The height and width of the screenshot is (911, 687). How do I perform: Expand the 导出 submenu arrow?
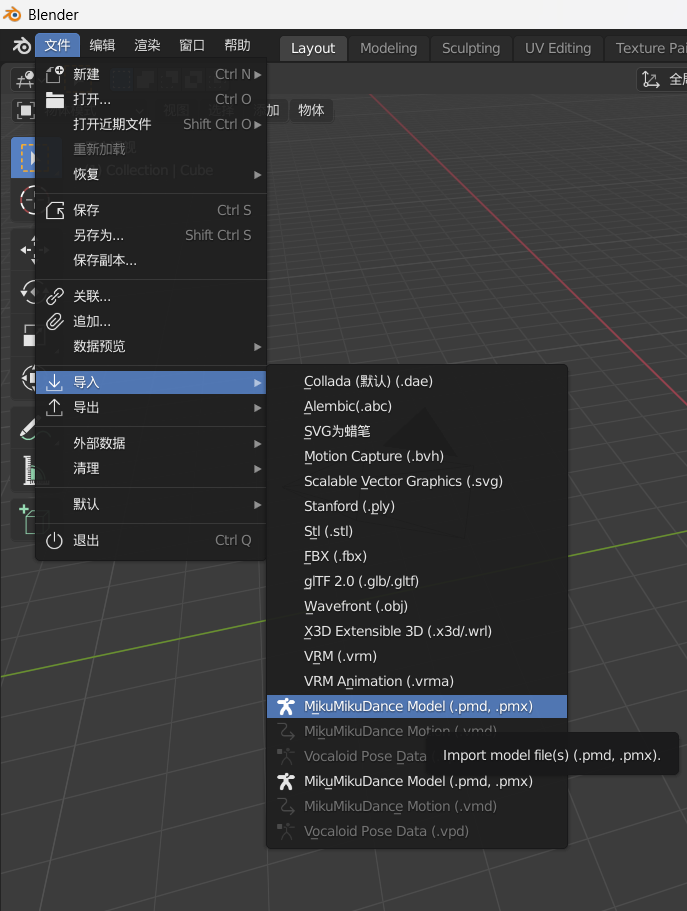click(x=257, y=408)
